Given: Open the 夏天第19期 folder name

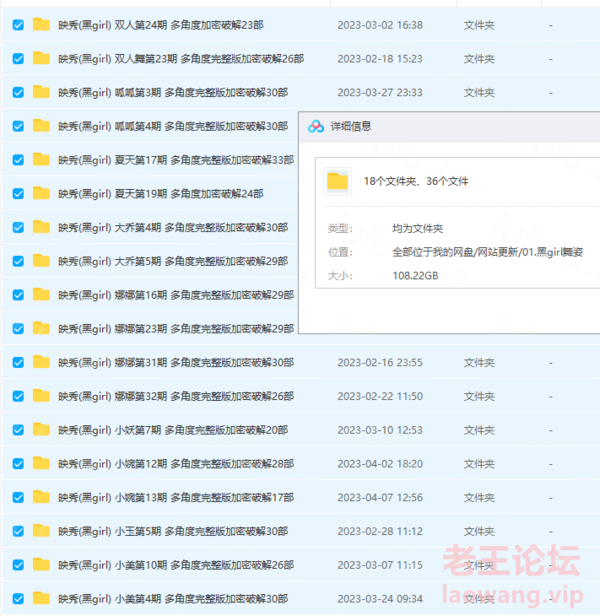Looking at the screenshot, I should point(160,194).
